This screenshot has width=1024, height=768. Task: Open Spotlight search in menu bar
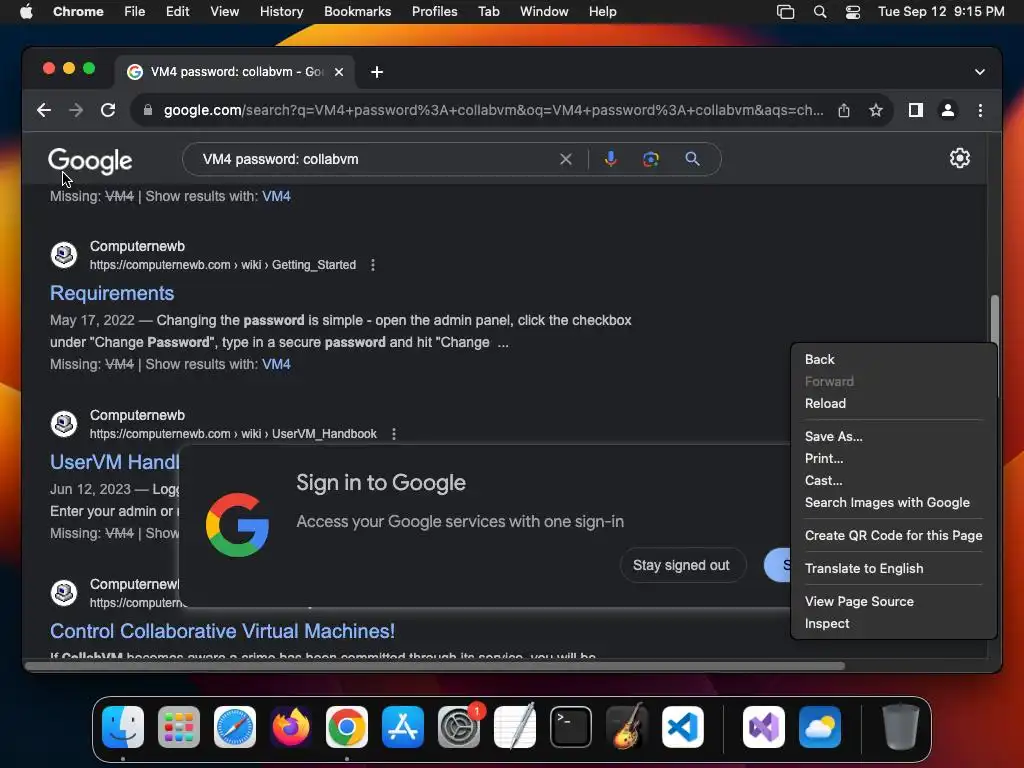820,12
